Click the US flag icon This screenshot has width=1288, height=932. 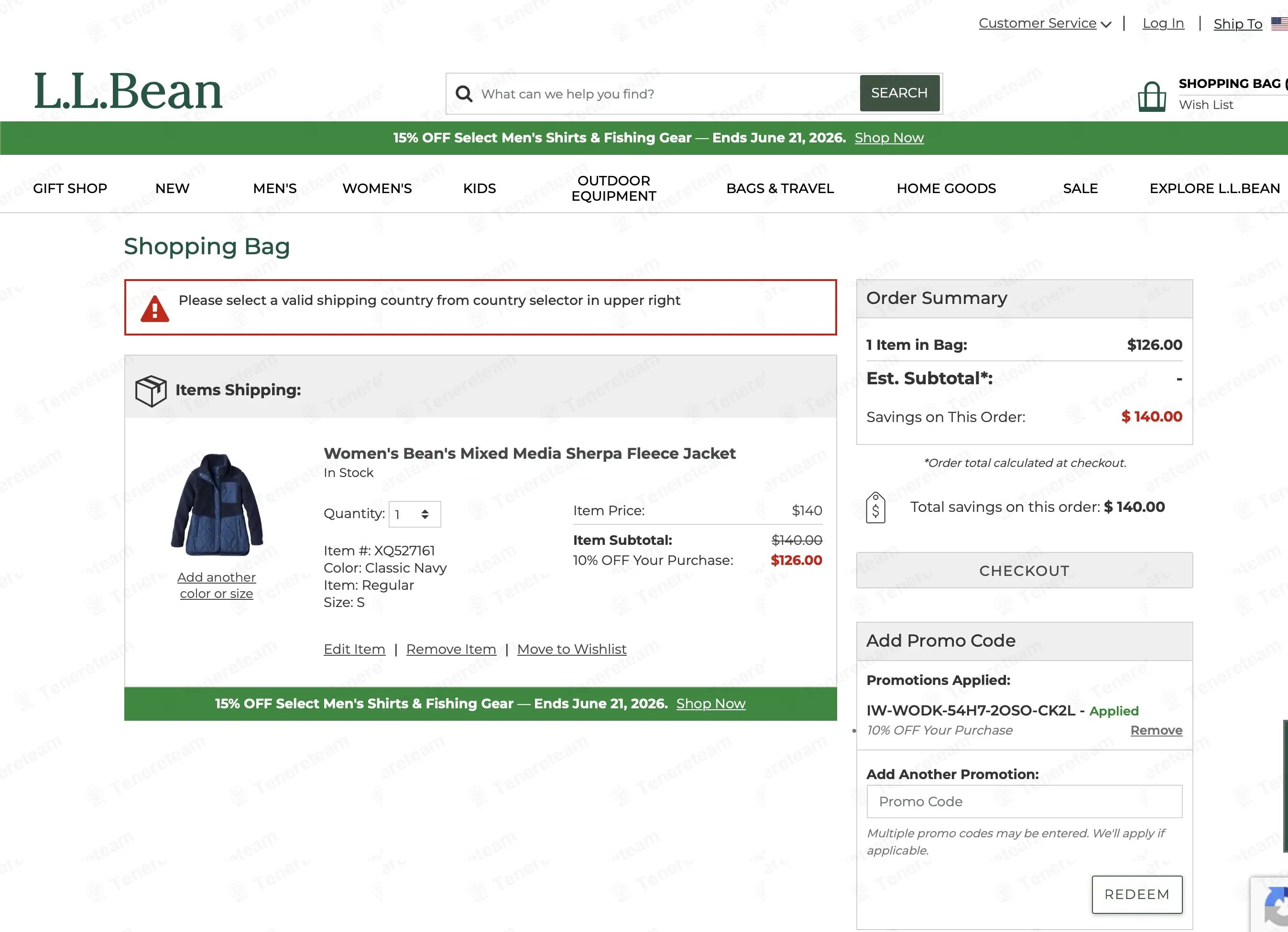1280,23
